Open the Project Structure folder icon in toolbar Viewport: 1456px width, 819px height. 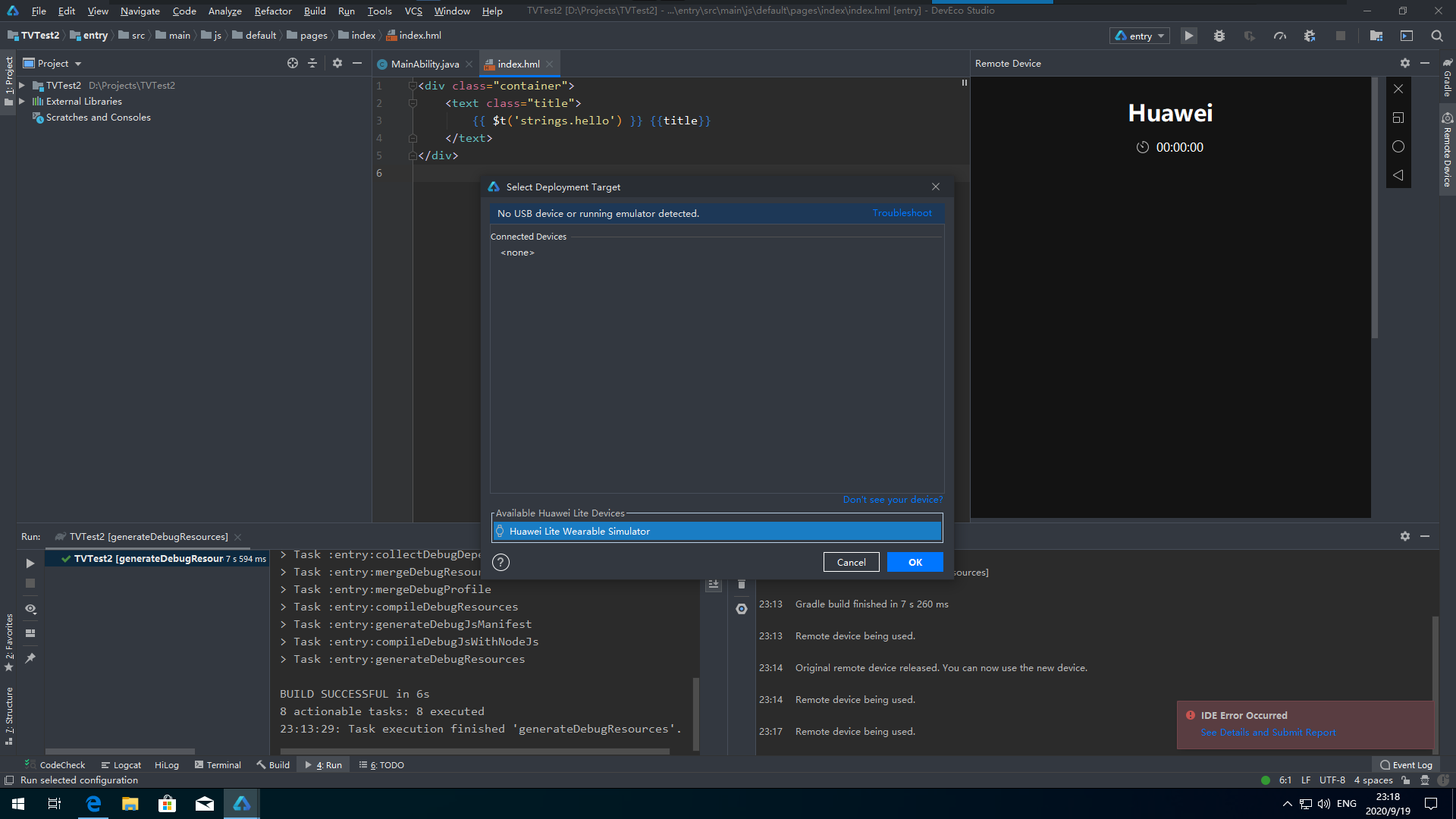tap(1376, 36)
